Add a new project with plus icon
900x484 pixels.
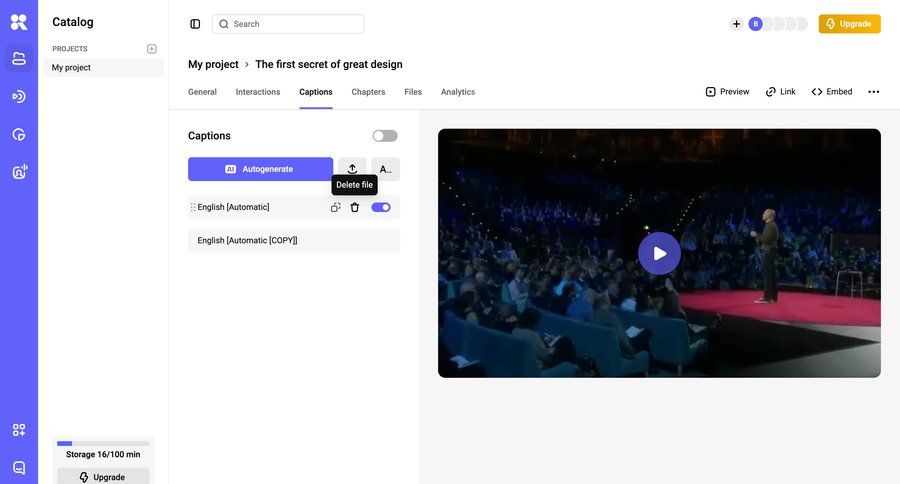[x=152, y=49]
